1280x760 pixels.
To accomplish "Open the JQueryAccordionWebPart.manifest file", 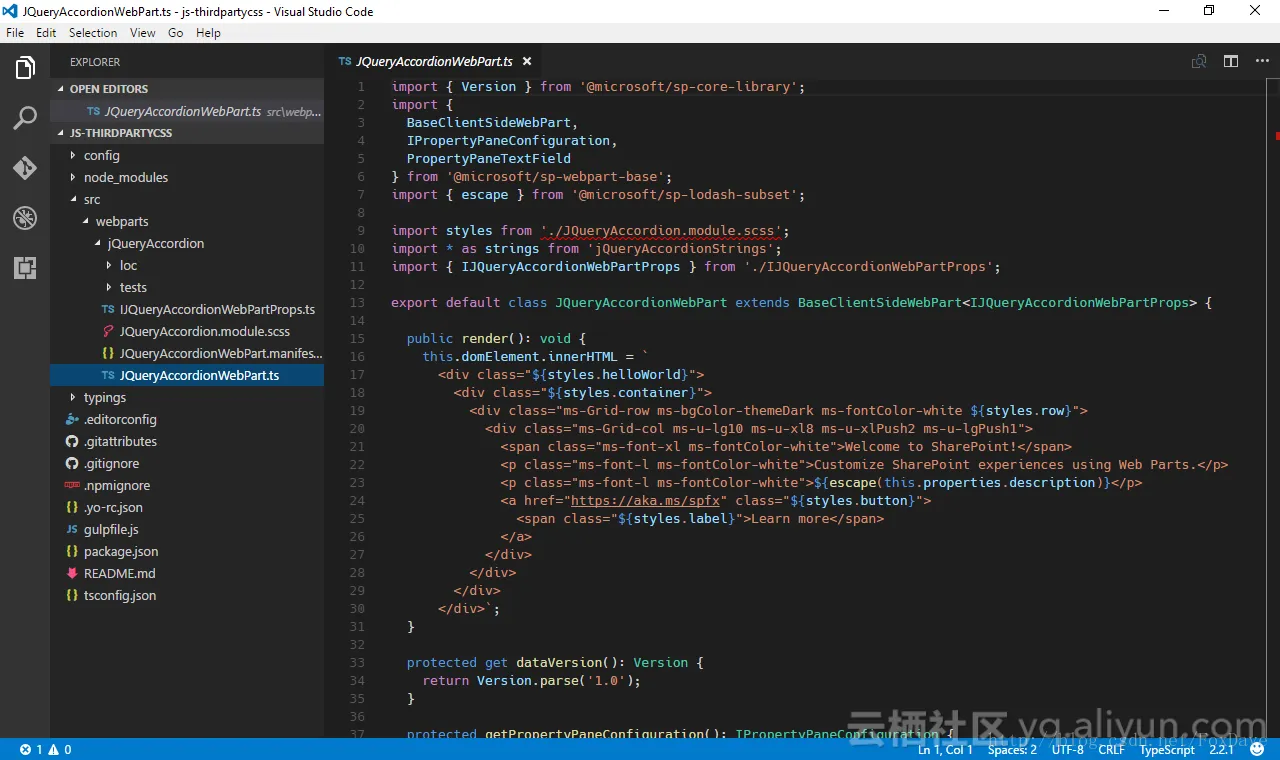I will point(187,353).
